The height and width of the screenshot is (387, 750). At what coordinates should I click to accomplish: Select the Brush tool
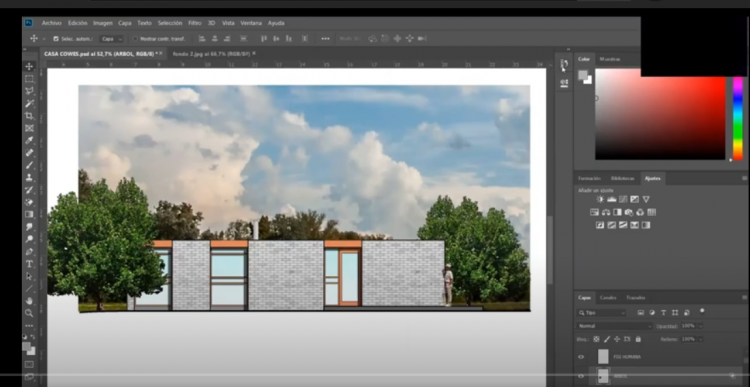[x=29, y=166]
